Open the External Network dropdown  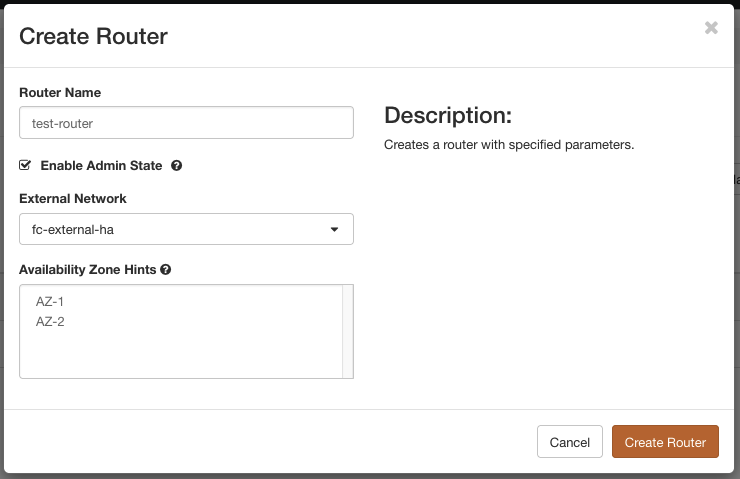[x=186, y=229]
